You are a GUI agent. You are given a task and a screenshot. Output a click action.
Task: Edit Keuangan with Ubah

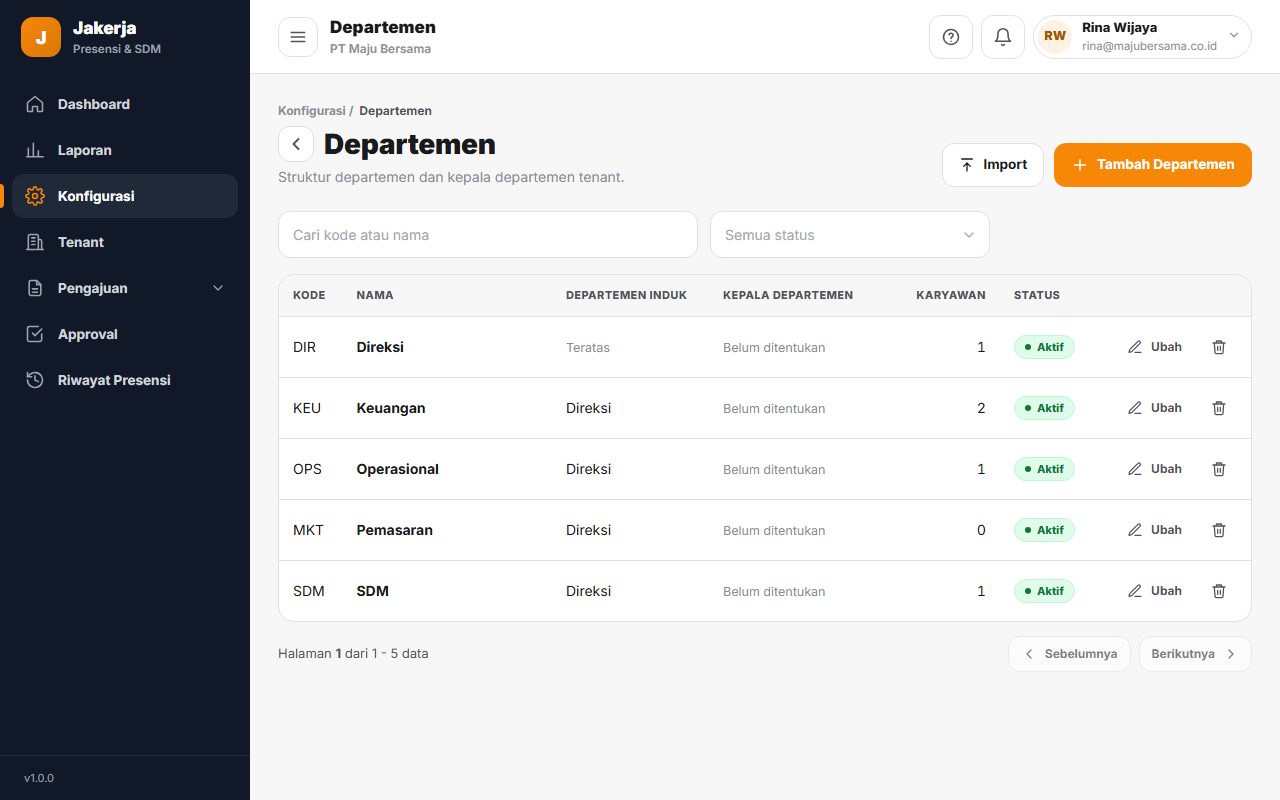click(1155, 408)
